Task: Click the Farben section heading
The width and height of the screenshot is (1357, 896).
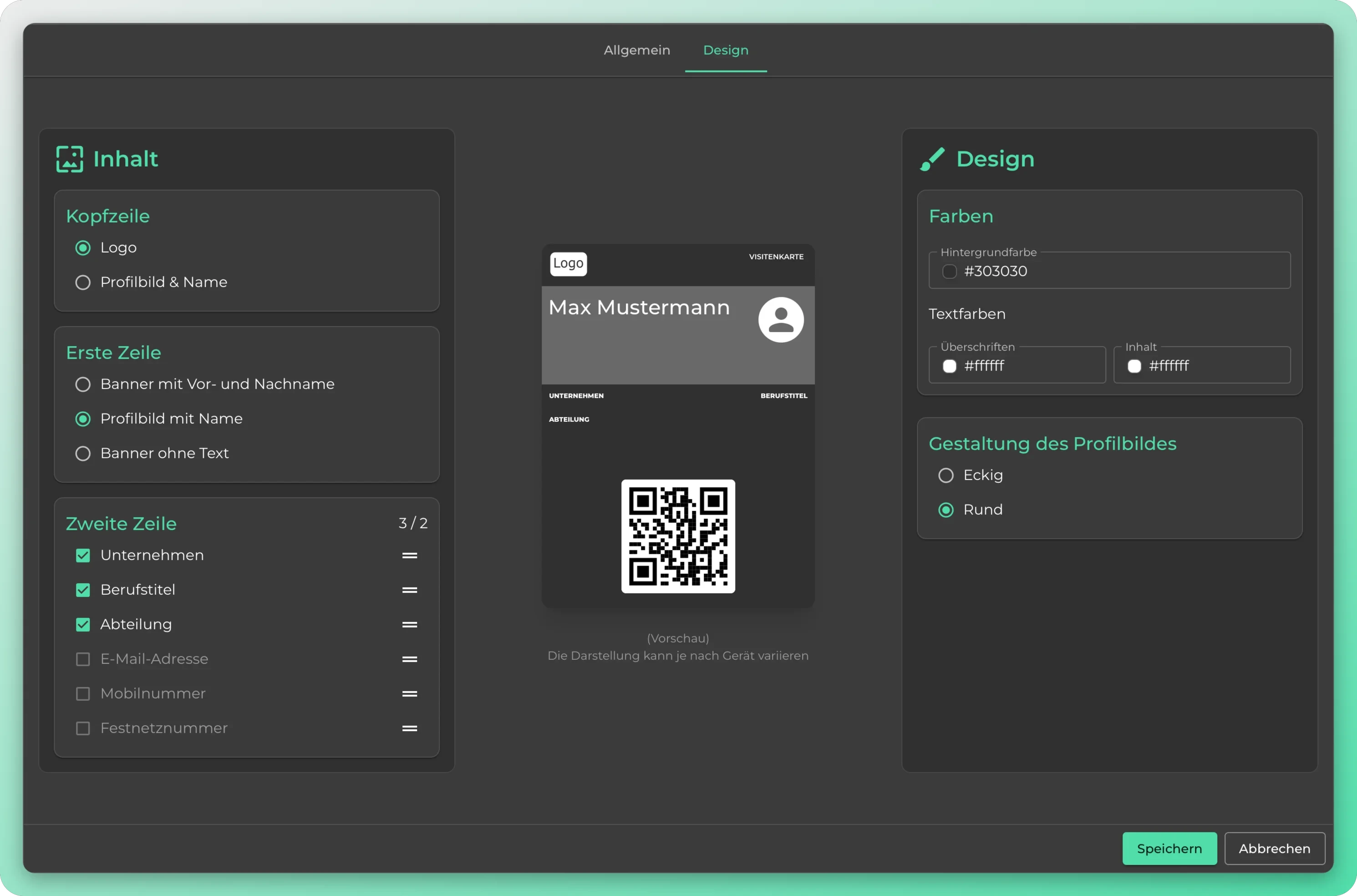Action: pyautogui.click(x=961, y=216)
